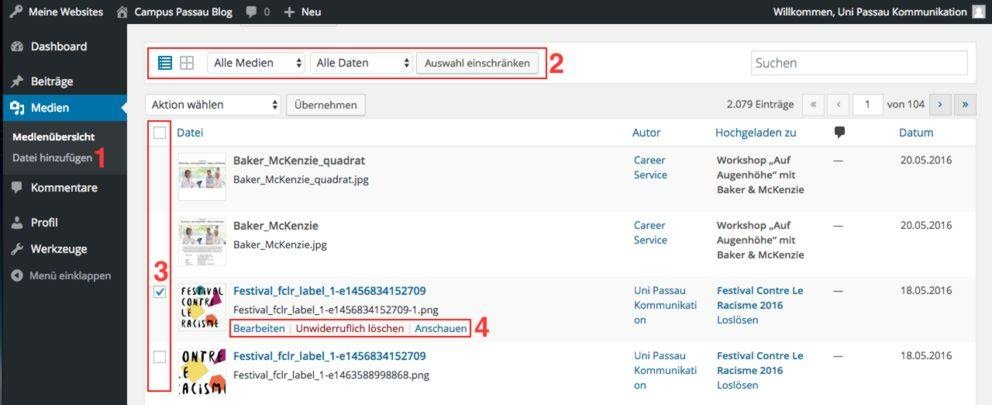This screenshot has height=405, width=992.
Task: Go to last page of entries
Action: click(x=965, y=105)
